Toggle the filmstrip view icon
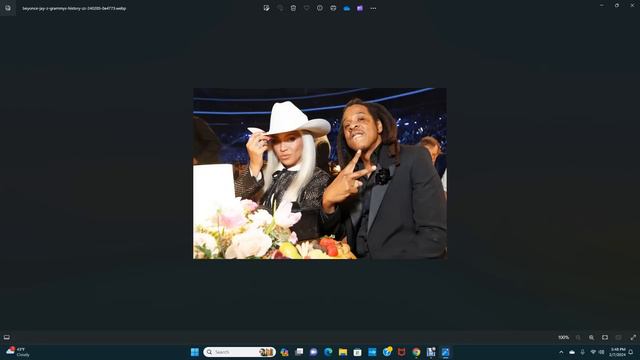640x360 pixels. click(x=7, y=337)
